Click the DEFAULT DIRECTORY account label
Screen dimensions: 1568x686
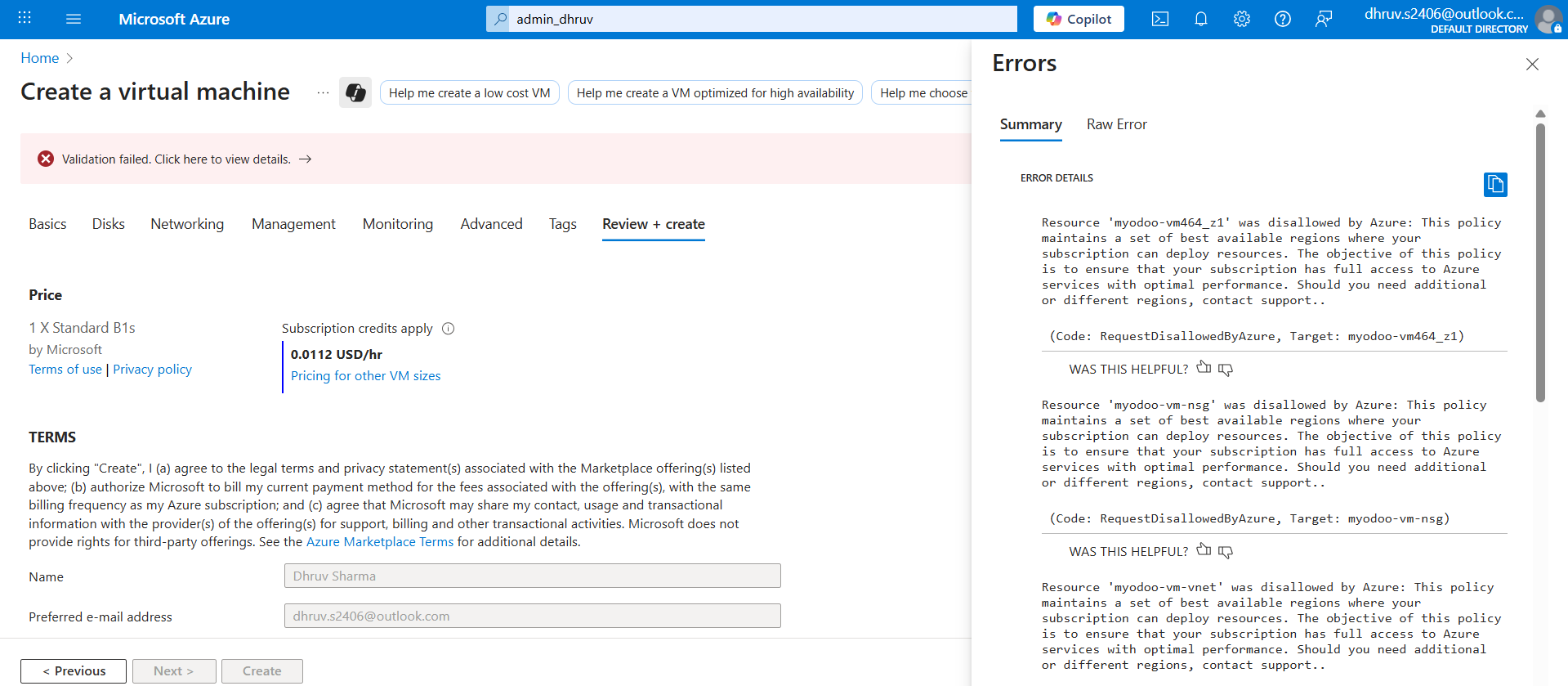coord(1479,29)
